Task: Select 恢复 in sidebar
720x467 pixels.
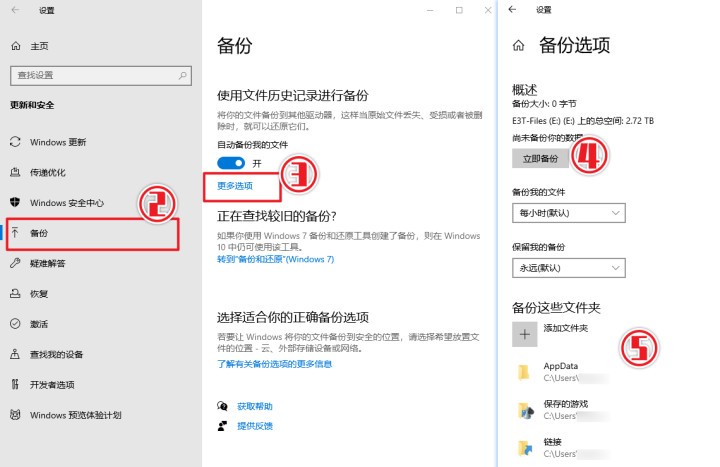Action: point(39,293)
